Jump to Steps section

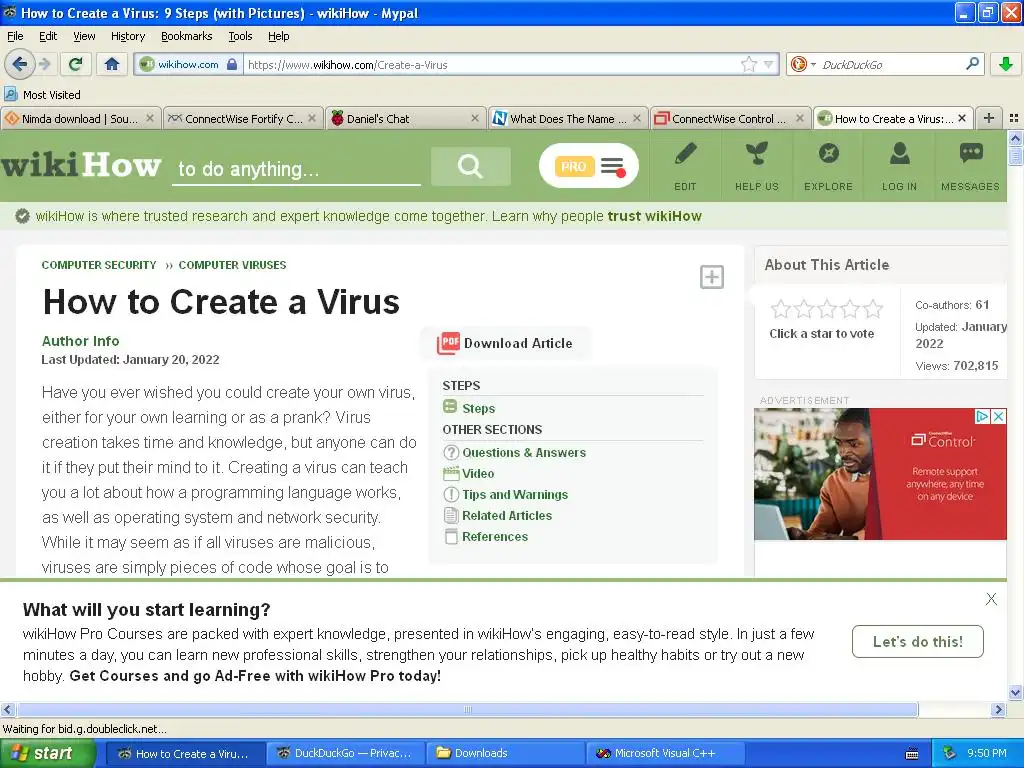click(478, 408)
